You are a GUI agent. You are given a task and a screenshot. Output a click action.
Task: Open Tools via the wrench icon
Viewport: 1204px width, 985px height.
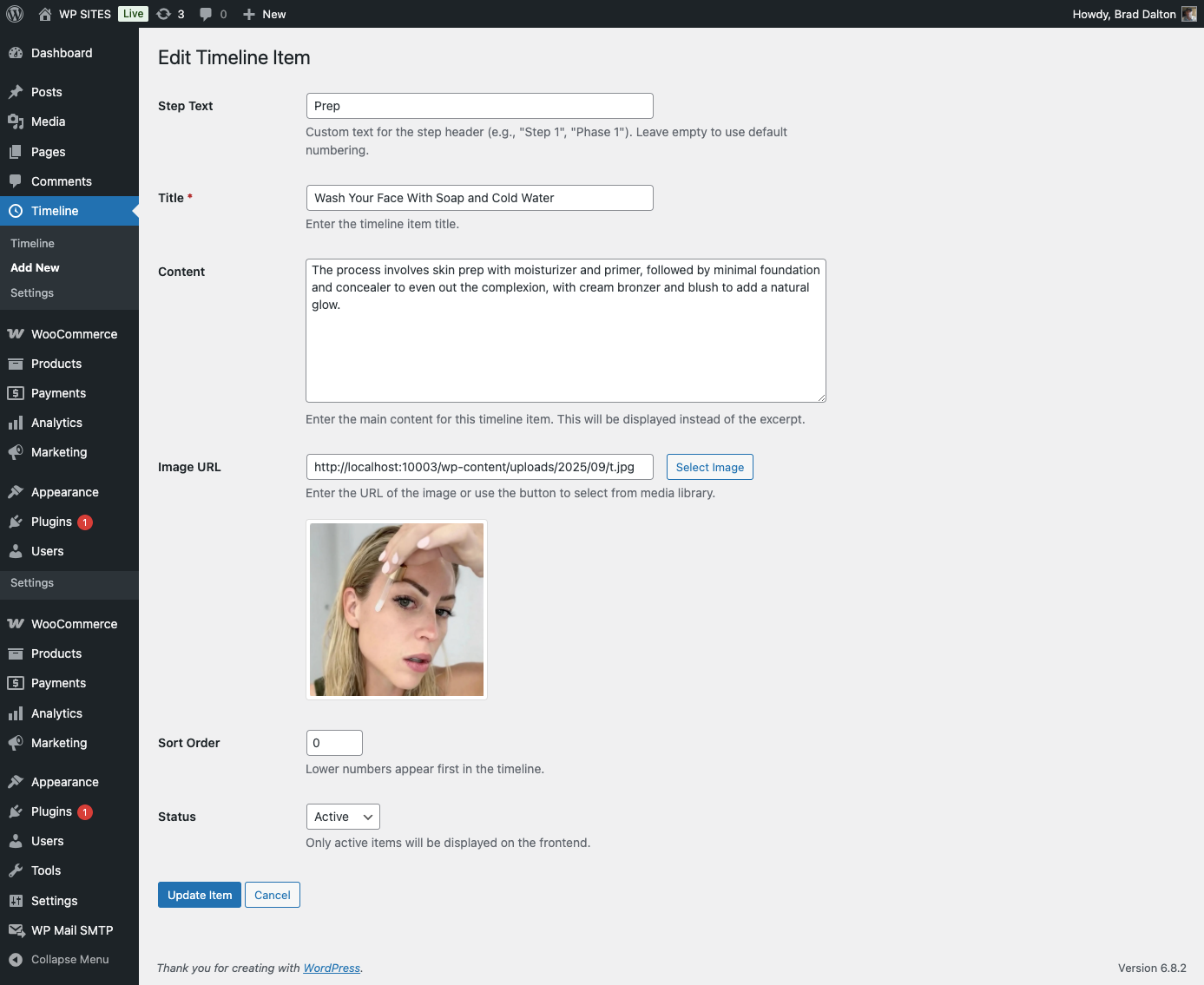pos(16,870)
